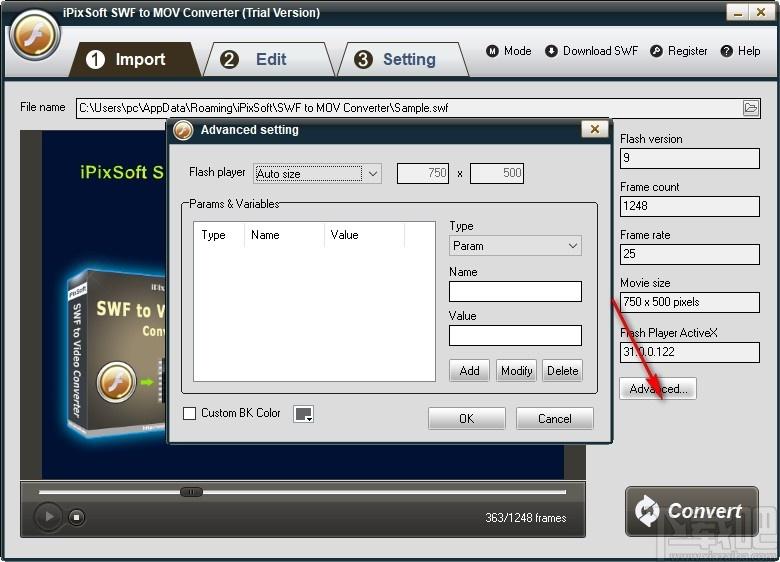Screen dimensions: 780x562
Task: Click the Flash version field
Action: [x=689, y=158]
